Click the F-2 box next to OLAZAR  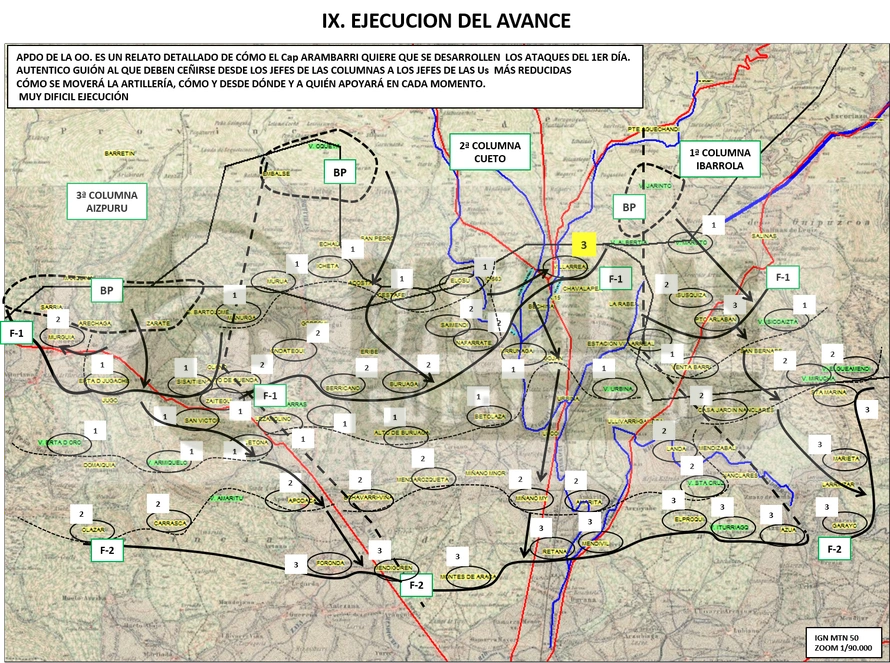point(107,551)
